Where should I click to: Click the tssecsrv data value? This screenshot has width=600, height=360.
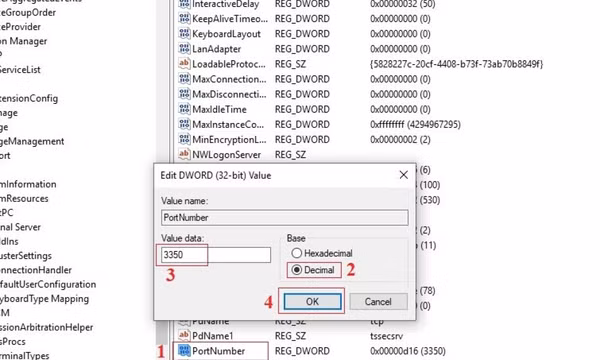[x=386, y=336]
